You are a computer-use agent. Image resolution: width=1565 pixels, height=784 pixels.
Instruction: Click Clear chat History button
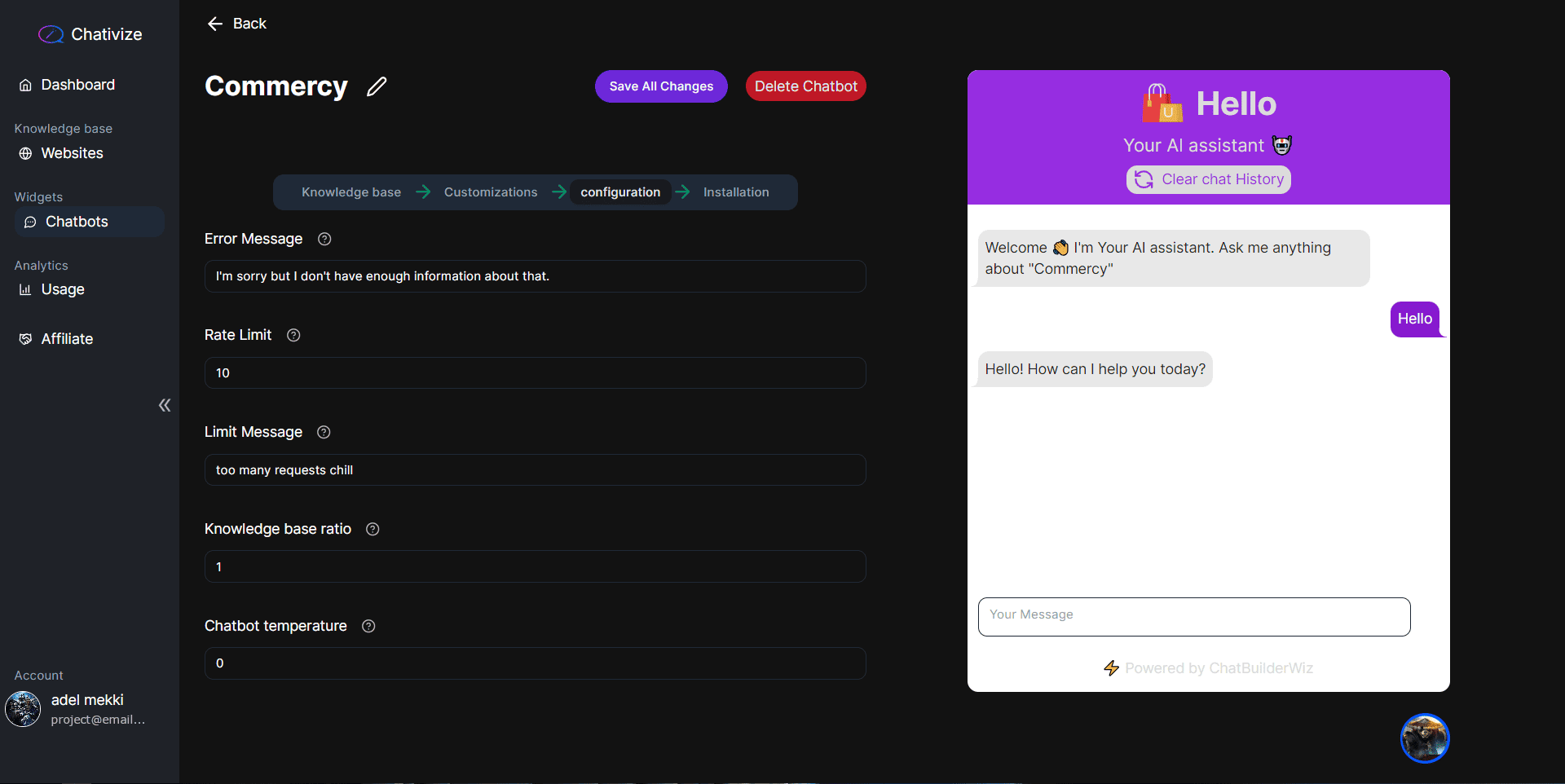coord(1209,179)
